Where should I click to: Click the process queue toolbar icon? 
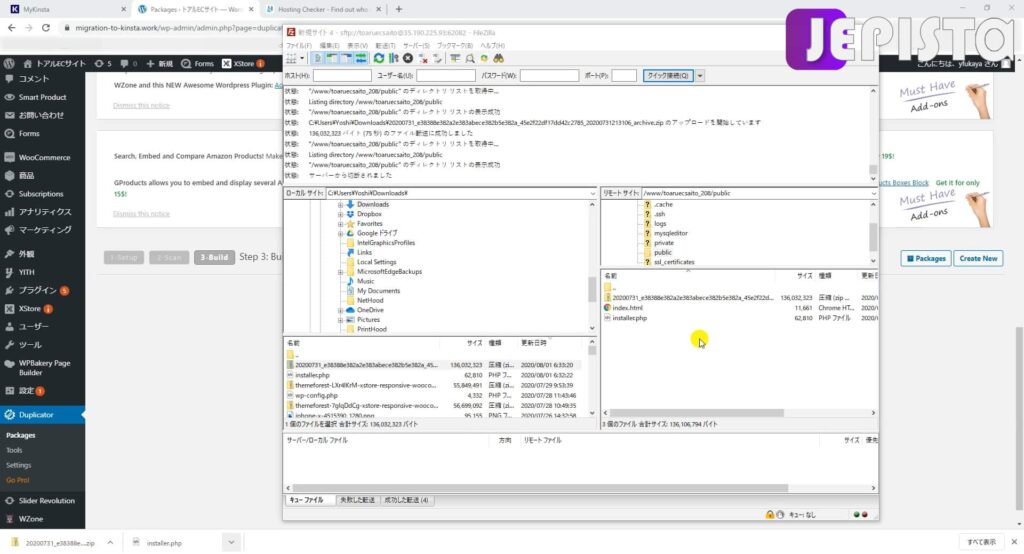[x=393, y=58]
